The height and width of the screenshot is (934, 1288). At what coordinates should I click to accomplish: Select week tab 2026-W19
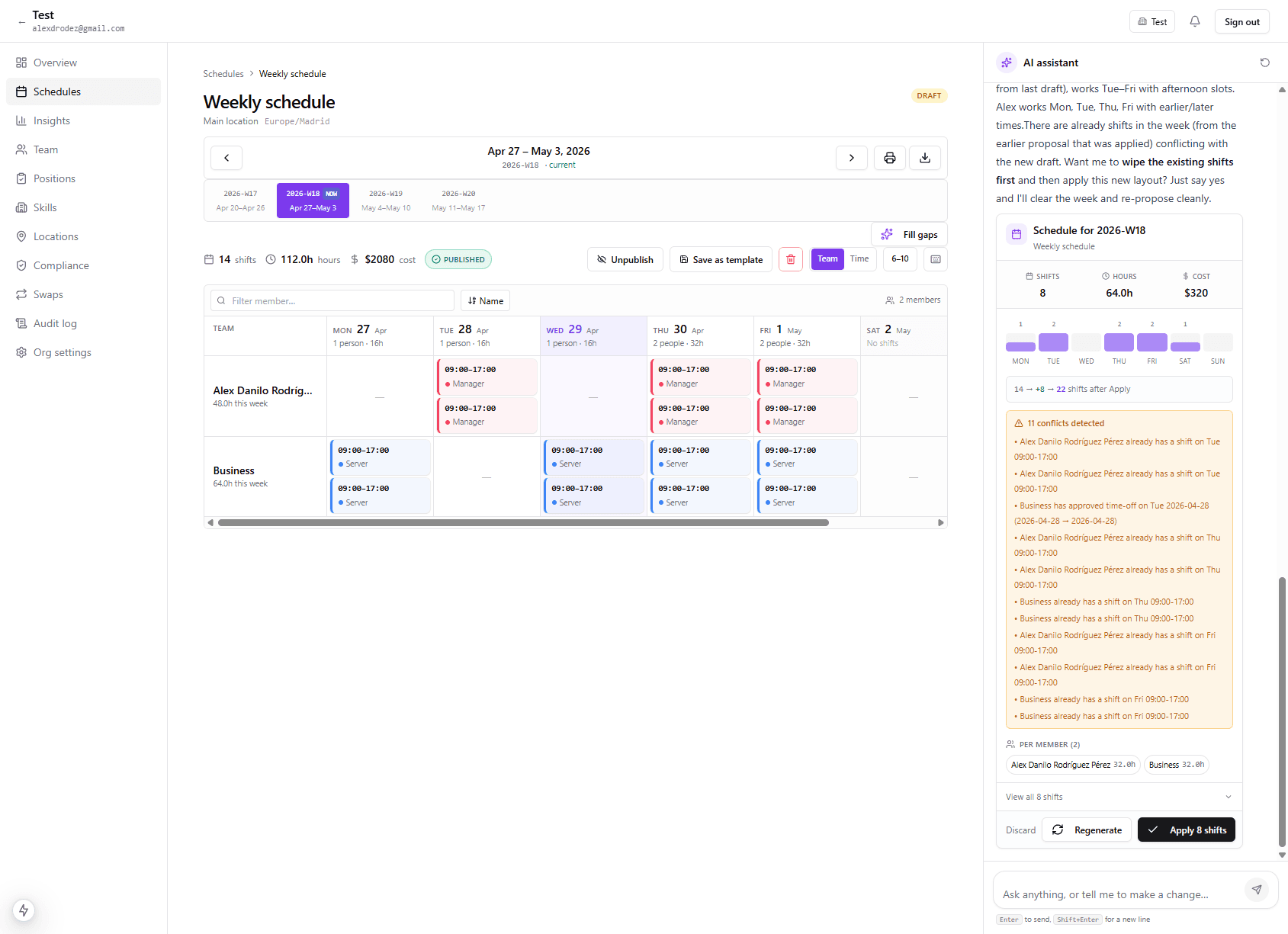[386, 201]
